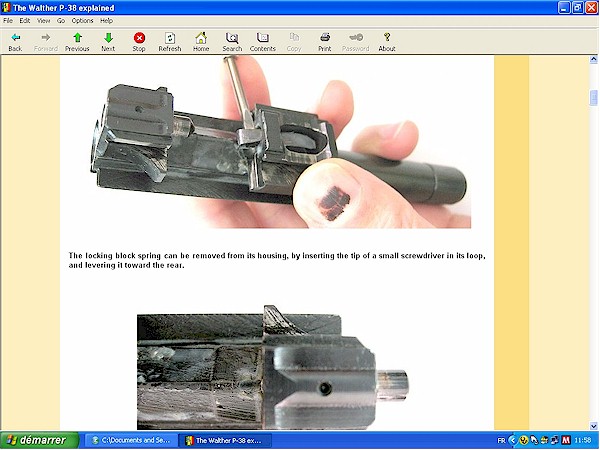
Task: Open the Go menu
Action: [x=61, y=21]
